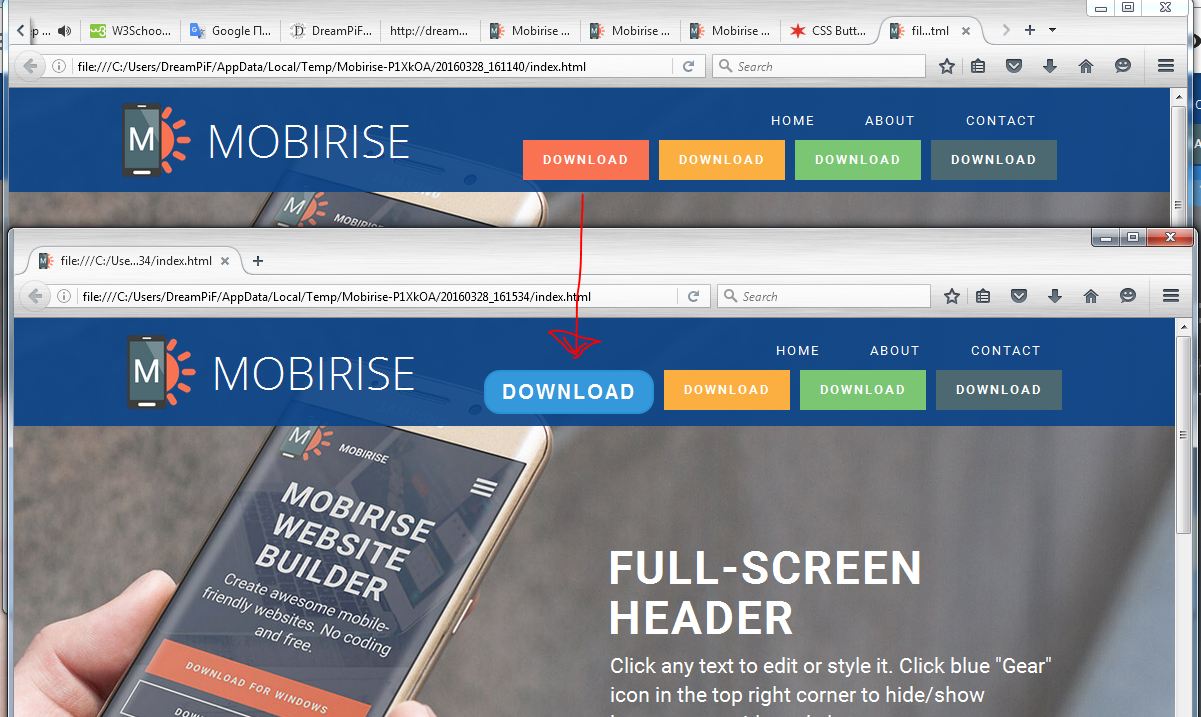Open the CONTACT link in the rear window page
1201x717 pixels.
1001,121
